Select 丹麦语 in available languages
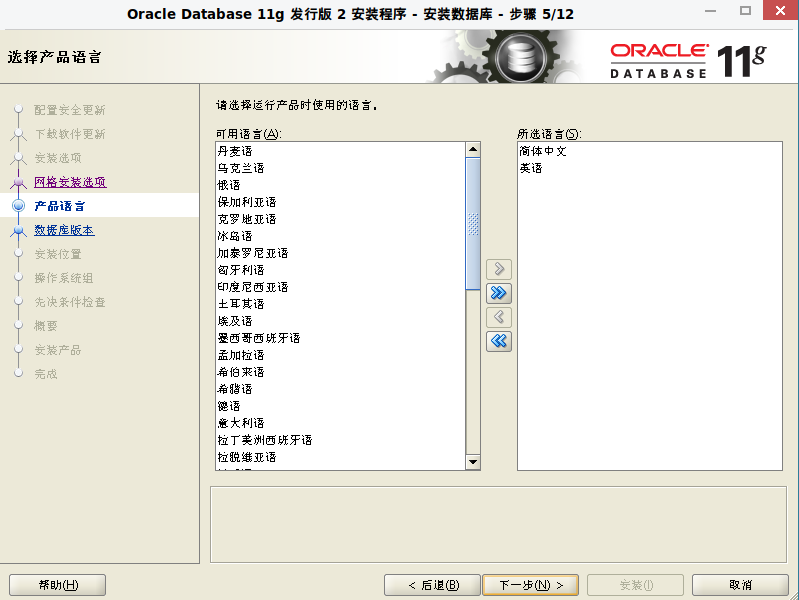This screenshot has height=600, width=799. (340, 151)
